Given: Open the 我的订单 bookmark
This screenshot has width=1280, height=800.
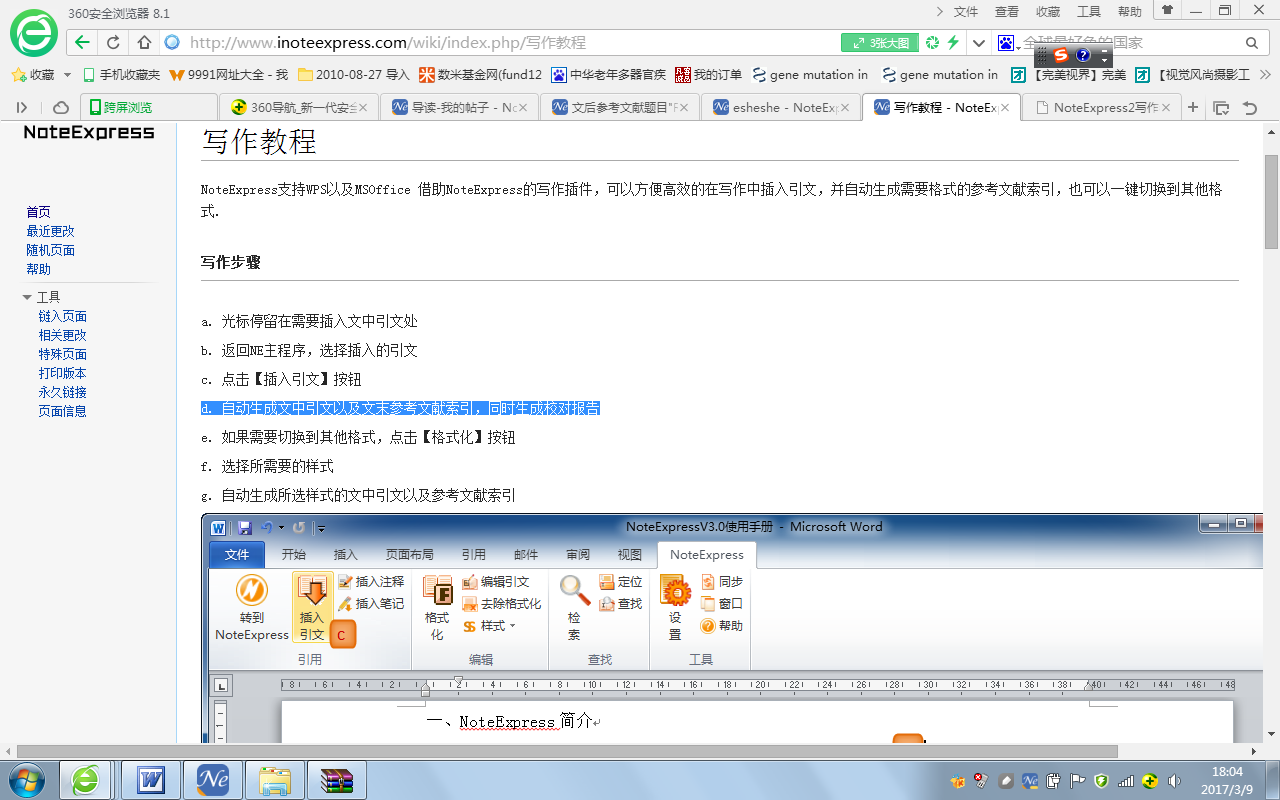Looking at the screenshot, I should (x=709, y=74).
